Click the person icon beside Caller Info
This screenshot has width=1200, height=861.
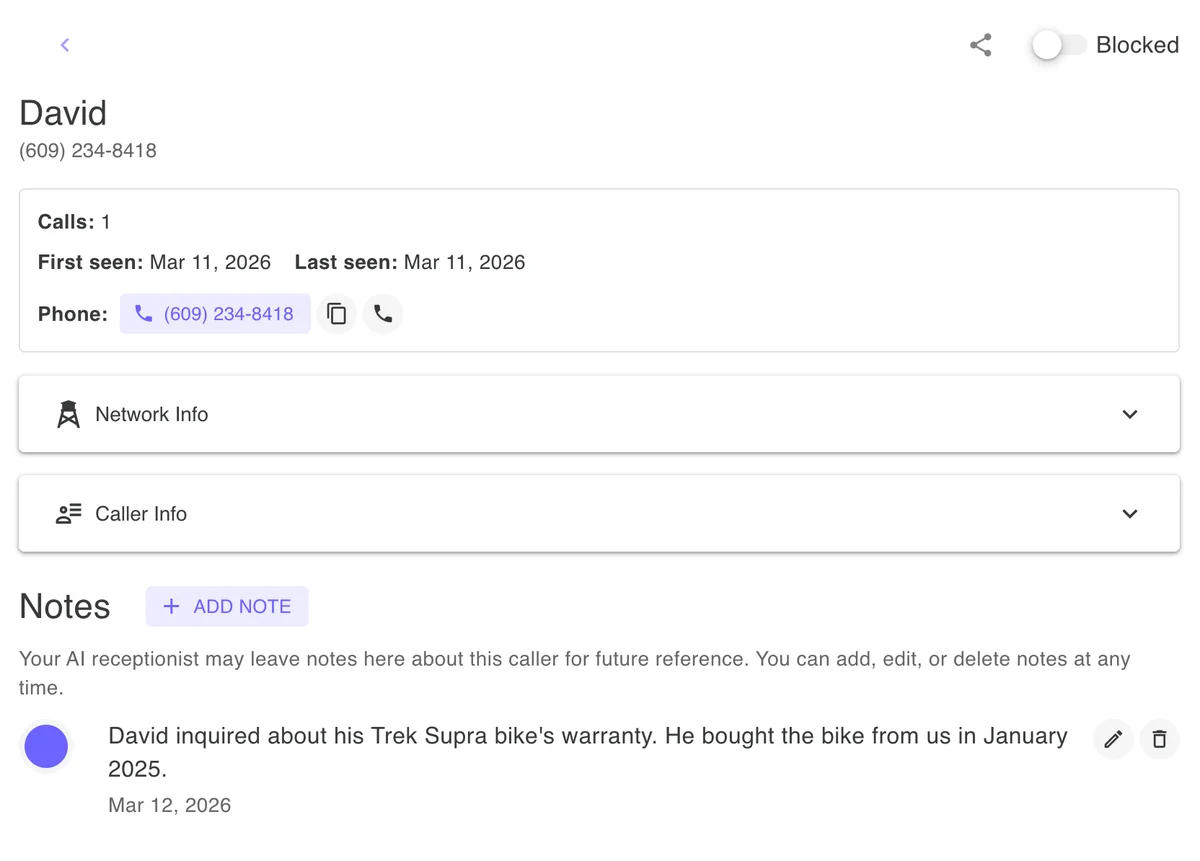point(67,513)
